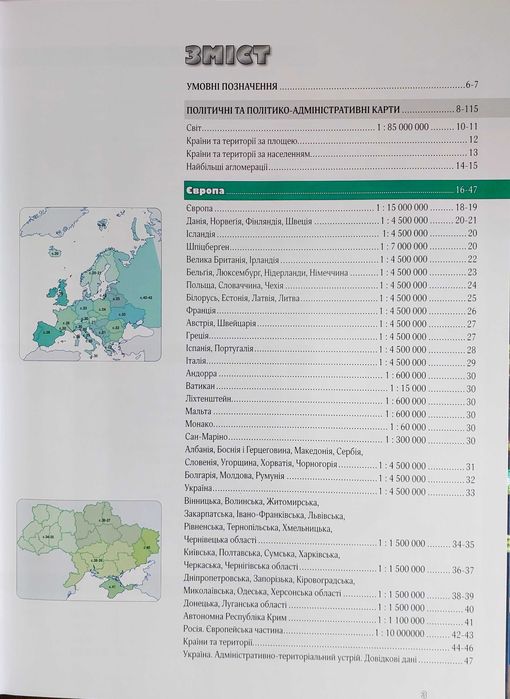The width and height of the screenshot is (510, 699).
Task: Select the 'Світ' map entry
Action: point(332,127)
